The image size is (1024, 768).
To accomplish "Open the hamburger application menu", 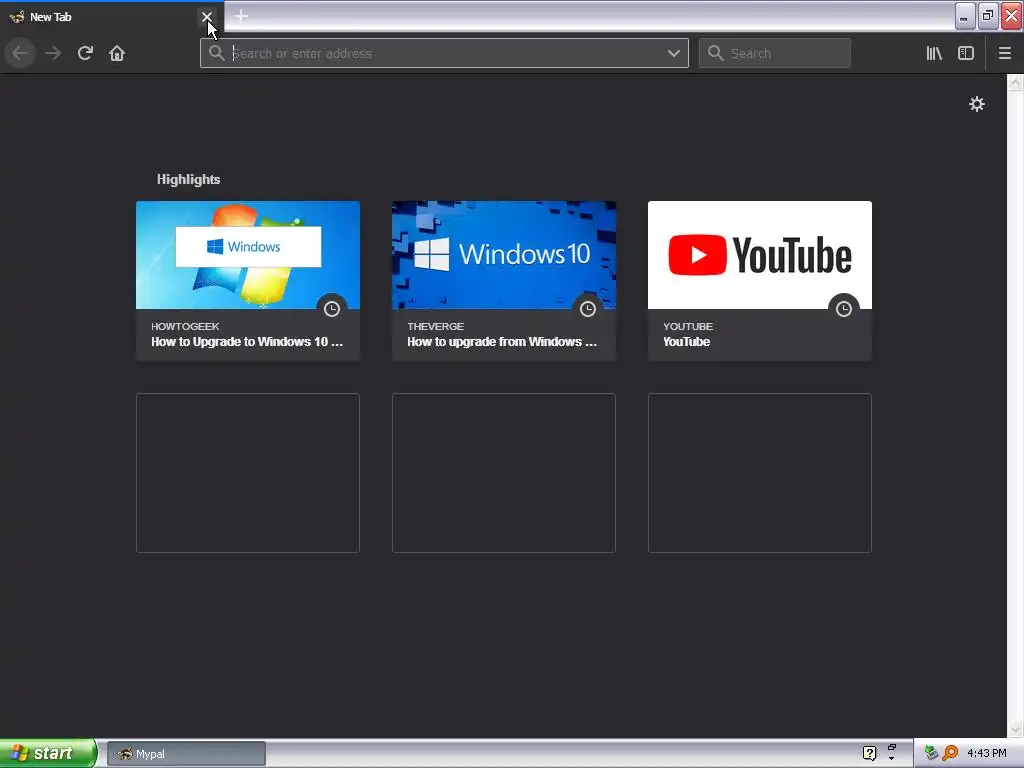I will (x=1005, y=53).
